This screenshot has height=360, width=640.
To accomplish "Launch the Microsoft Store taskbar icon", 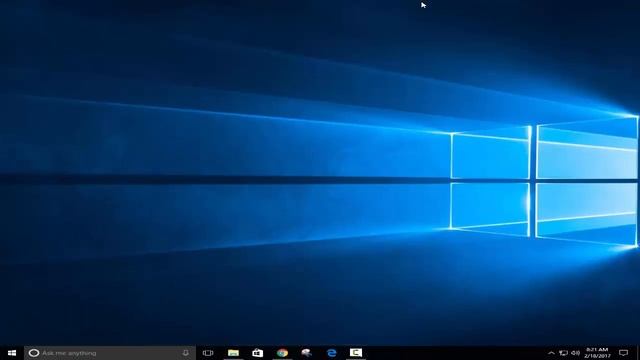I will tap(258, 353).
